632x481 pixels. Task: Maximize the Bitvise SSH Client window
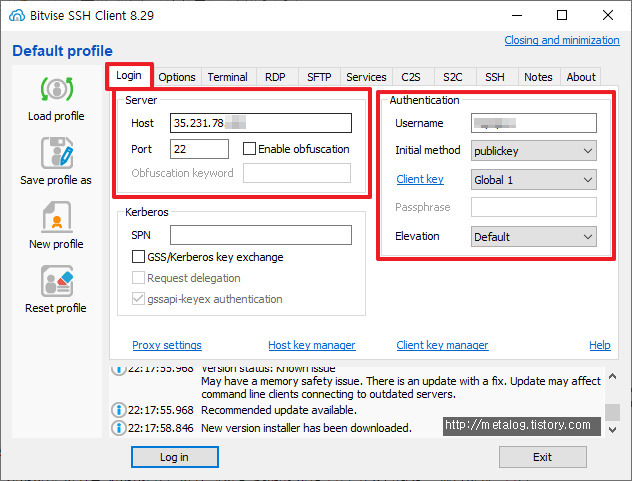[x=562, y=15]
